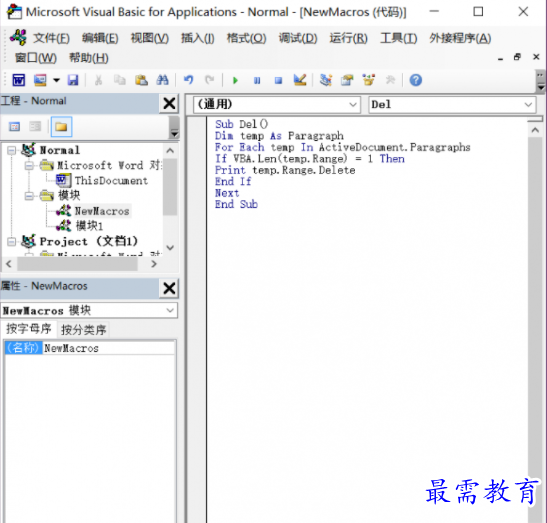Open the 视图(V) menu
Viewport: 547px width, 523px height.
pos(150,38)
